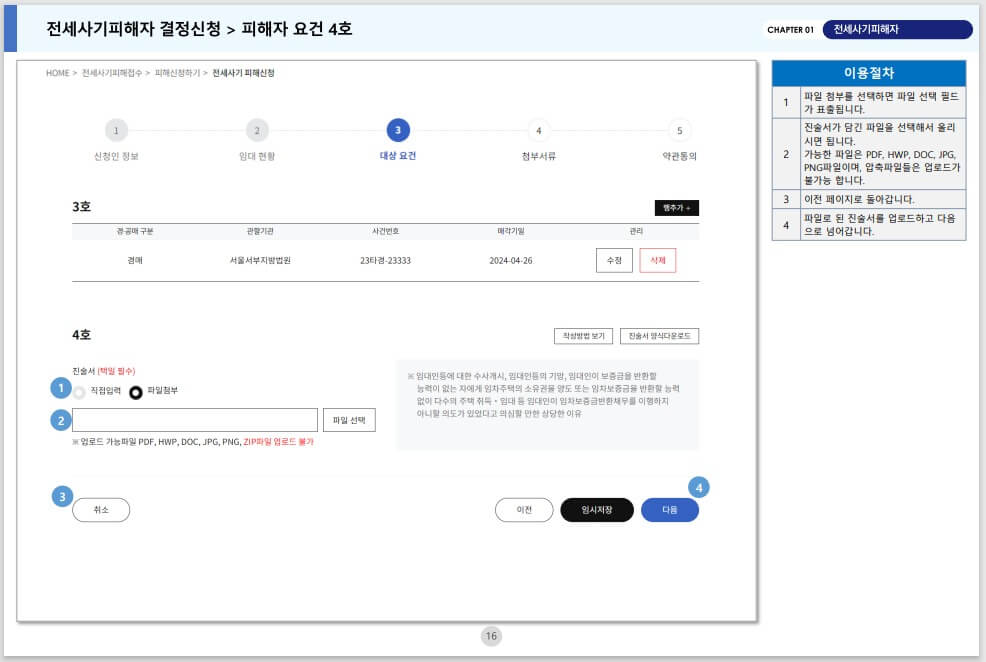Click 삭제 to delete the auction entry
The height and width of the screenshot is (662, 986).
[x=658, y=260]
